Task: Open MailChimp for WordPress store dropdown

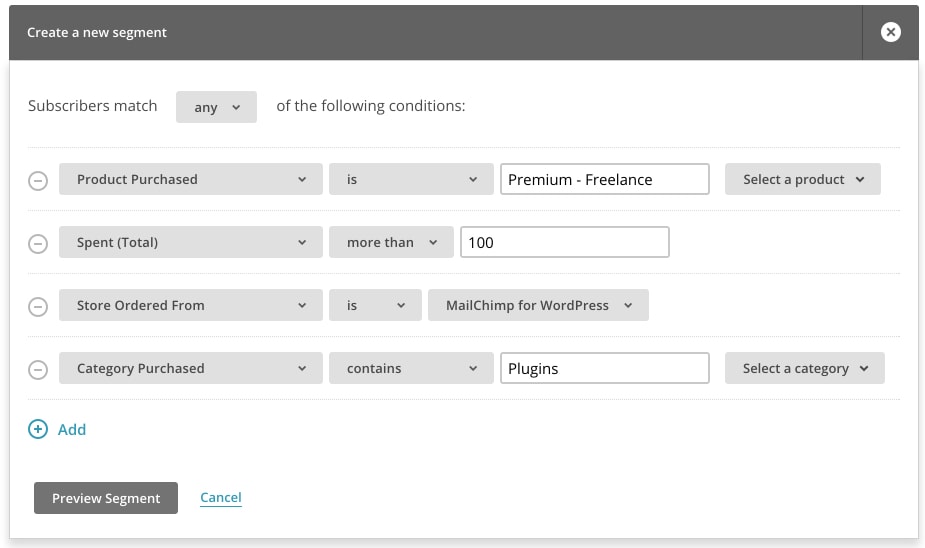Action: [538, 305]
